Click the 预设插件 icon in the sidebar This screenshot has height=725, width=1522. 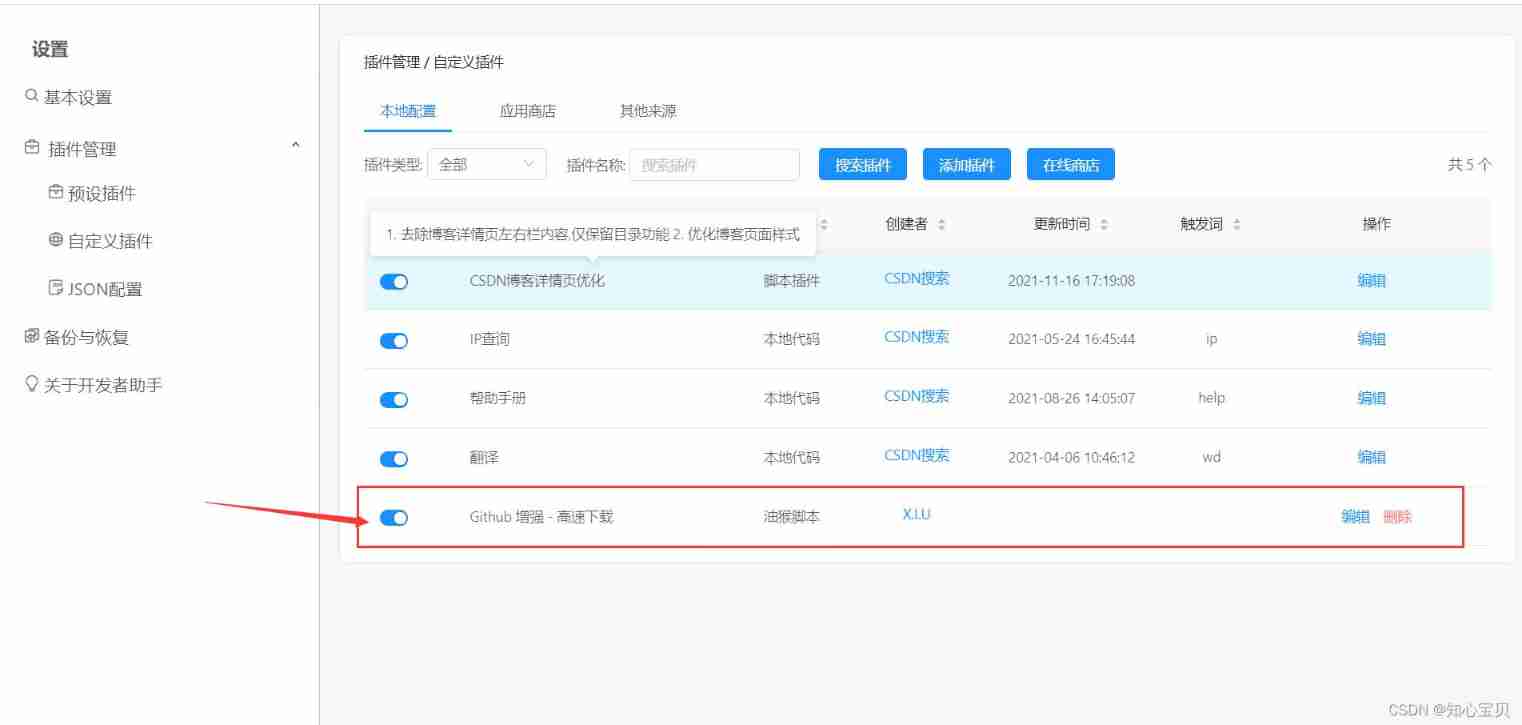[x=56, y=192]
